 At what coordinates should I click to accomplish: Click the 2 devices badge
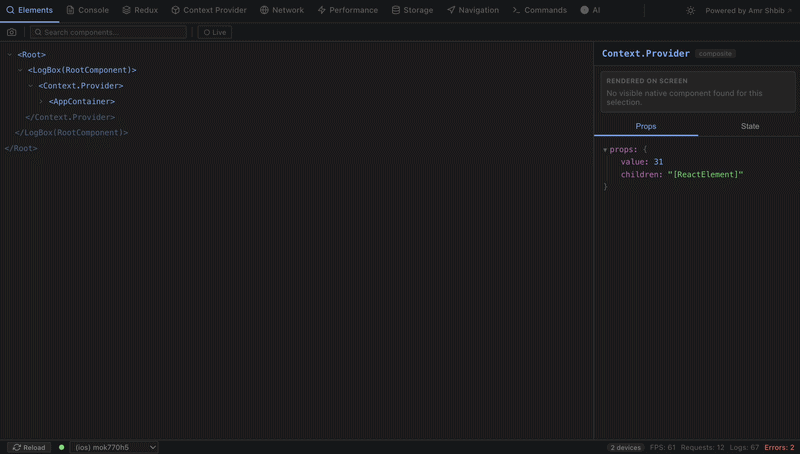[626, 447]
